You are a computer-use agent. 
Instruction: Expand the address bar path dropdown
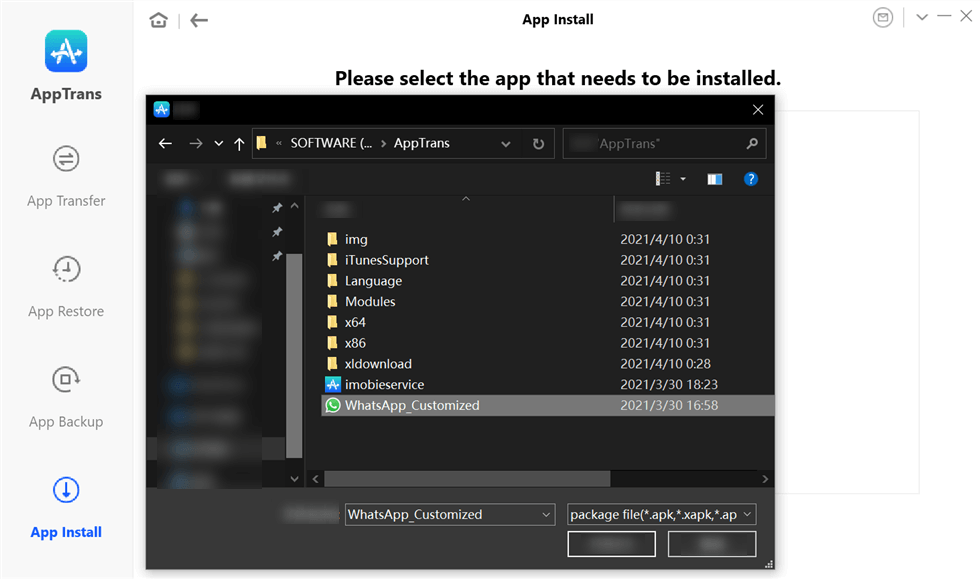[506, 144]
